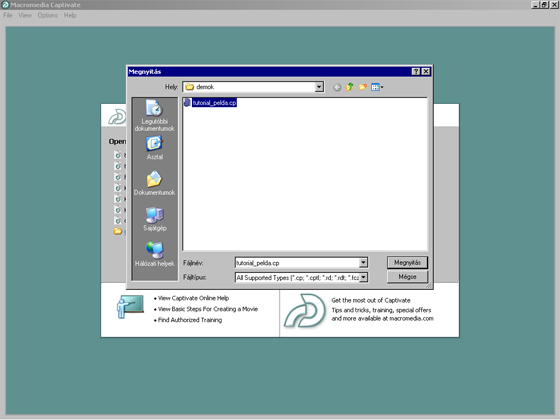Click the dialog Help question mark button
This screenshot has width=560, height=420.
point(416,71)
